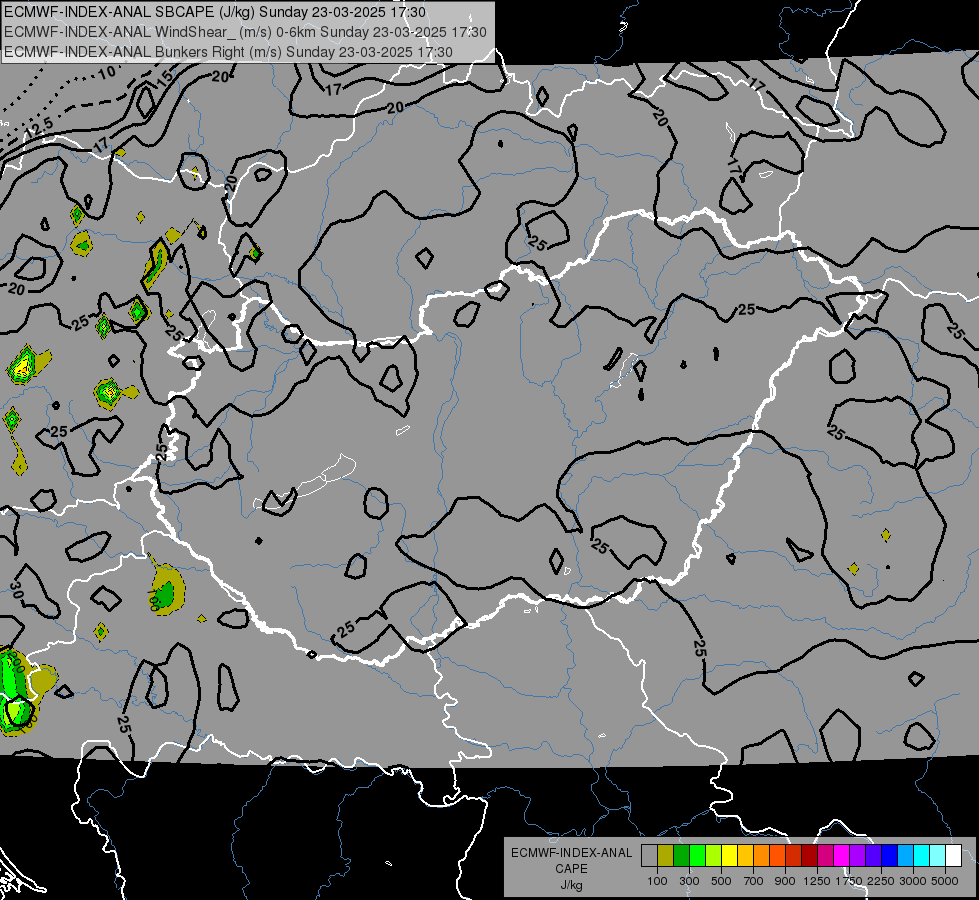Image resolution: width=979 pixels, height=900 pixels.
Task: Click the orange-red legend swatch
Action: tap(777, 856)
